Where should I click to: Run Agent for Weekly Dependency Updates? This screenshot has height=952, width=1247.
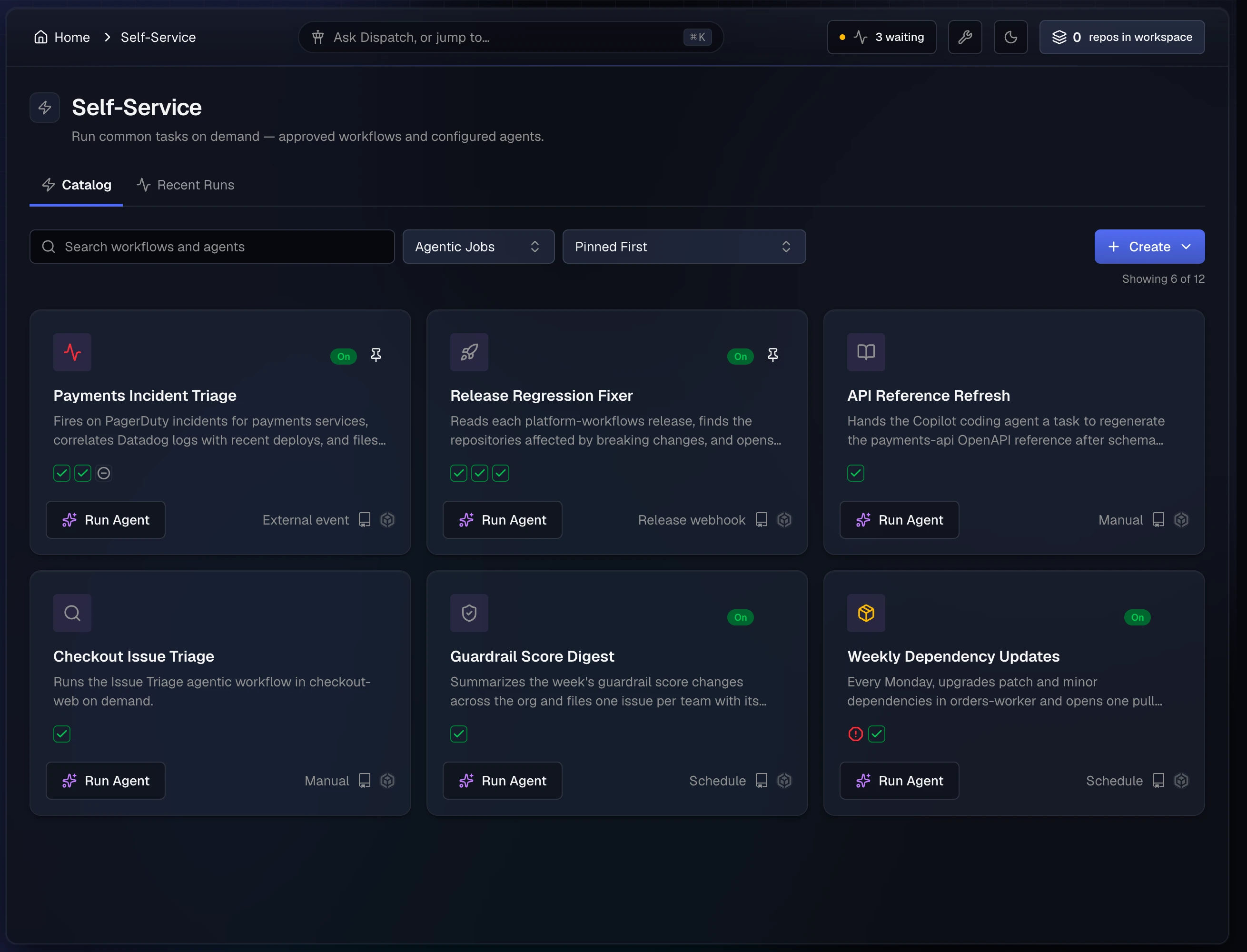point(900,781)
